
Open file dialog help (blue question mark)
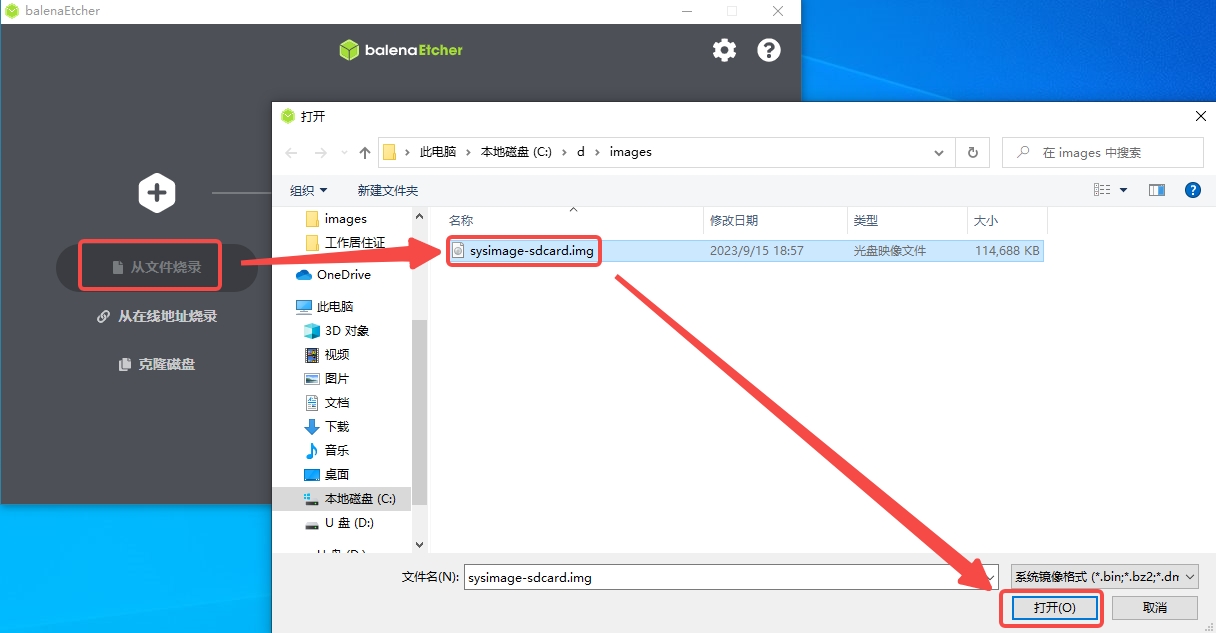(x=1192, y=190)
